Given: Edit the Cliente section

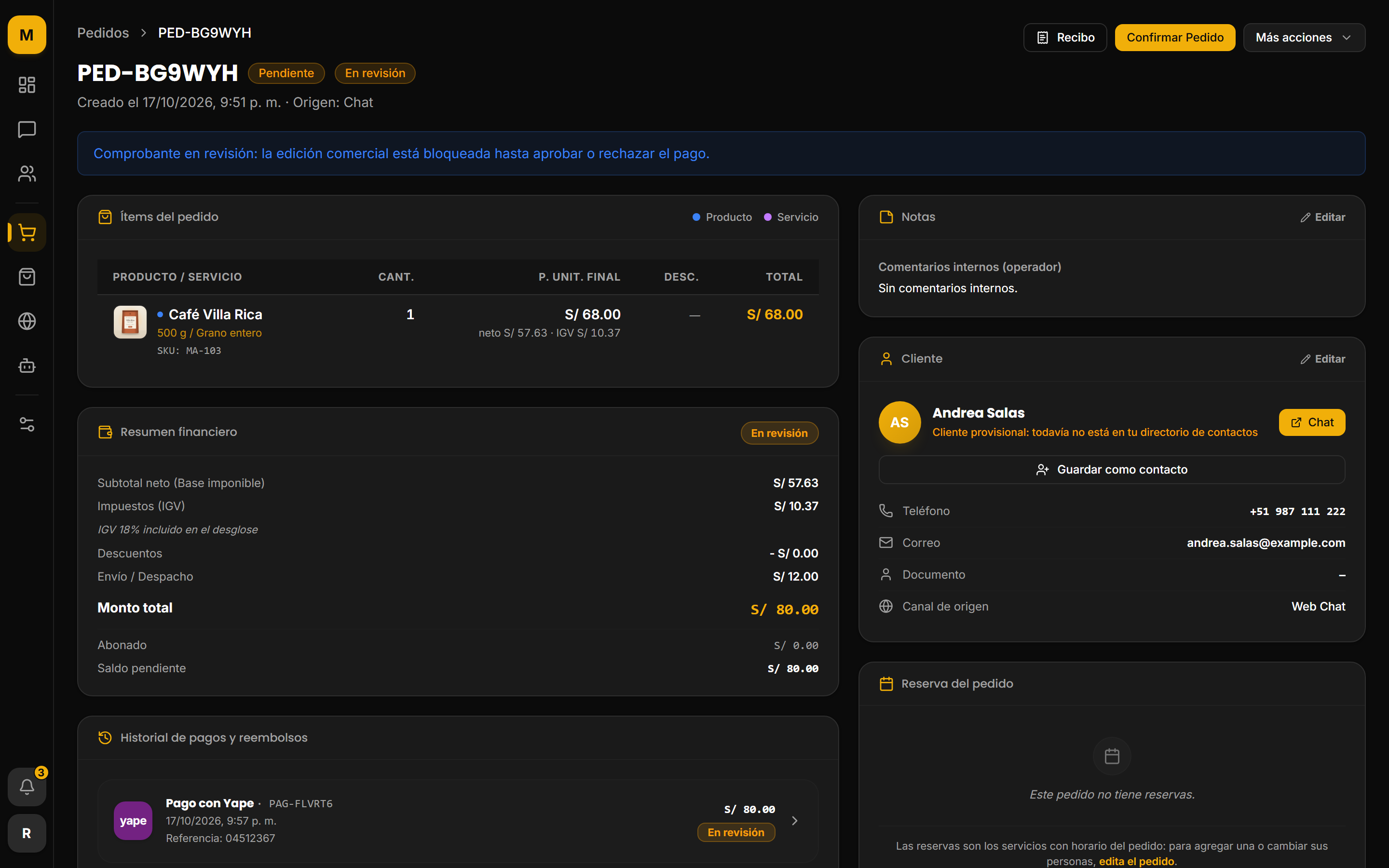Looking at the screenshot, I should (x=1322, y=359).
